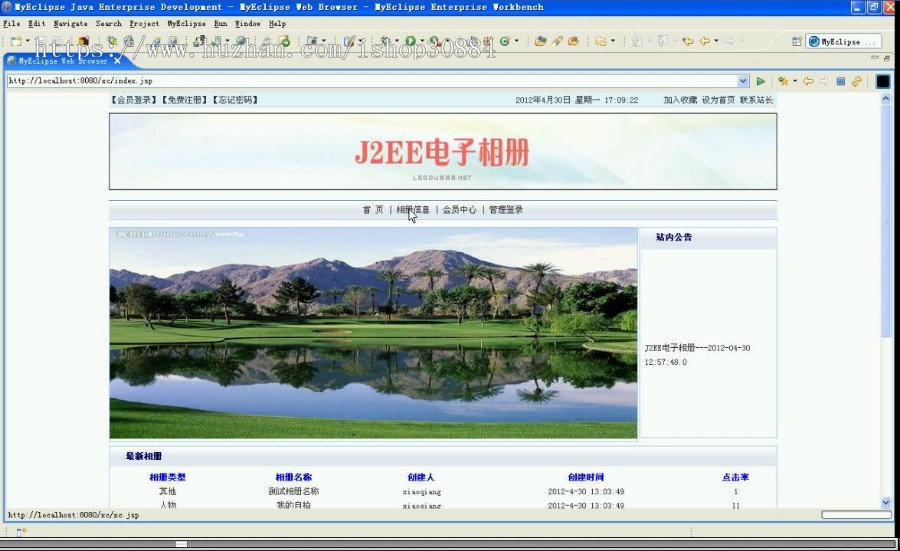
Task: Click the 加入收藏 link
Action: 680,100
